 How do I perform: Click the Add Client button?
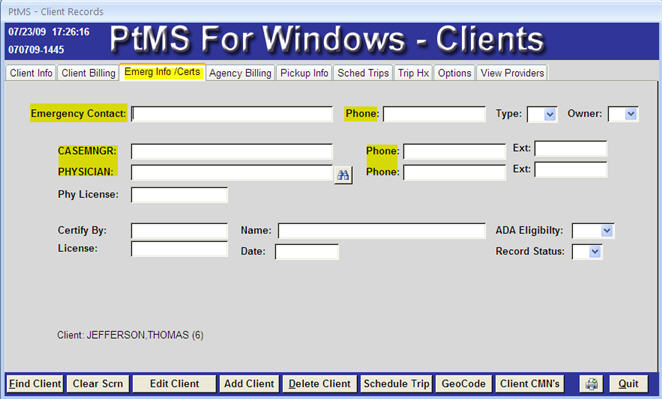pyautogui.click(x=249, y=383)
